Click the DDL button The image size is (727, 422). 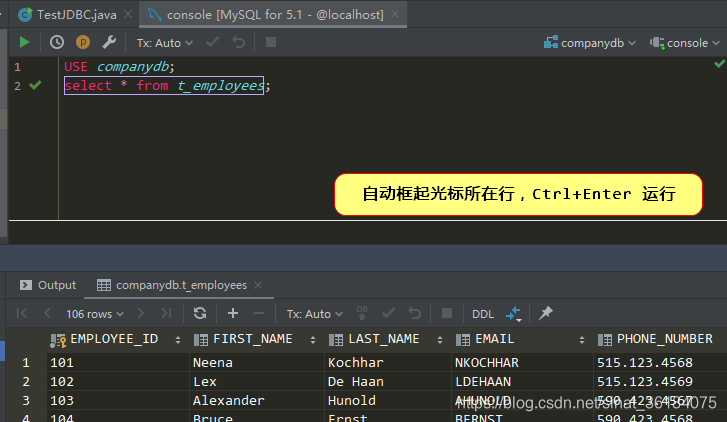pos(483,314)
